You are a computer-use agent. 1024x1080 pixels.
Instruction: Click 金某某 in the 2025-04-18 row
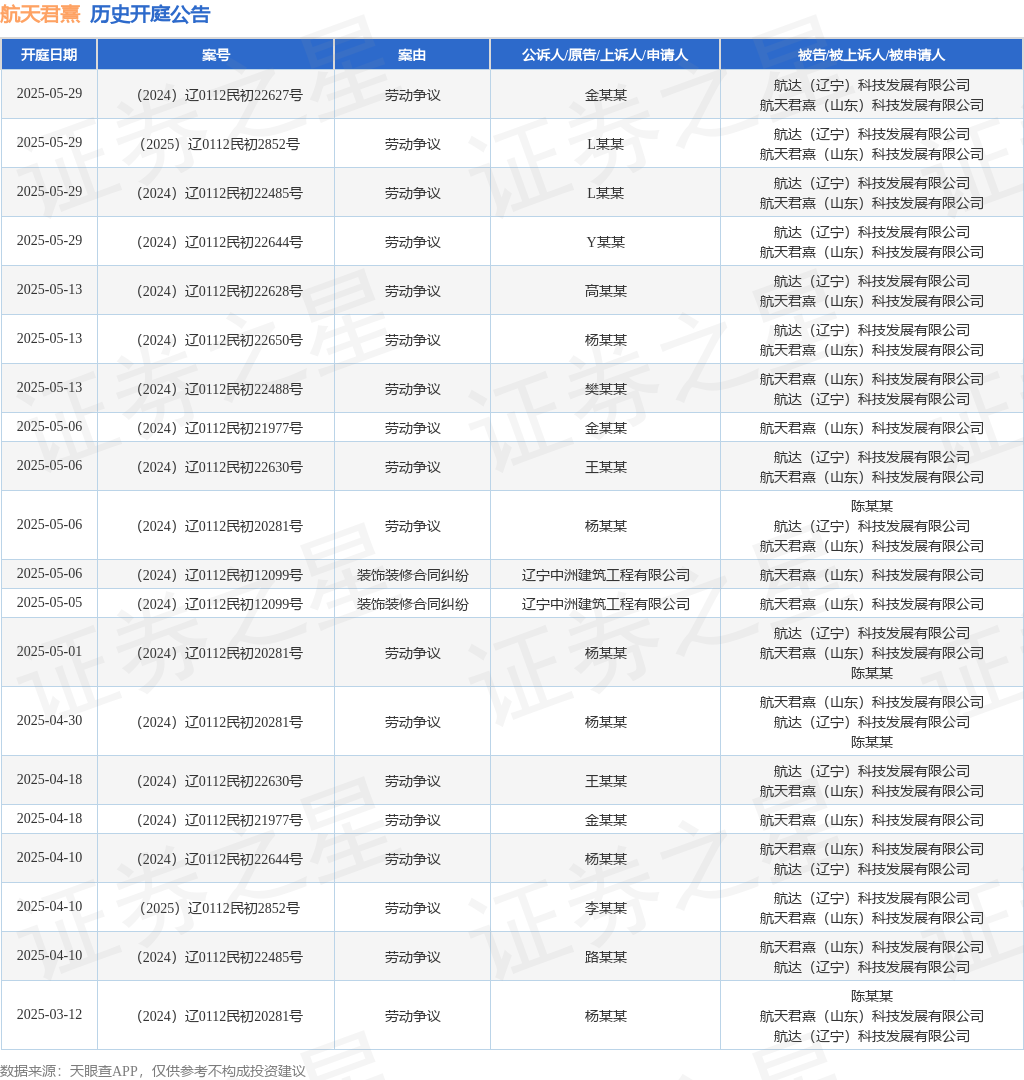tap(605, 820)
